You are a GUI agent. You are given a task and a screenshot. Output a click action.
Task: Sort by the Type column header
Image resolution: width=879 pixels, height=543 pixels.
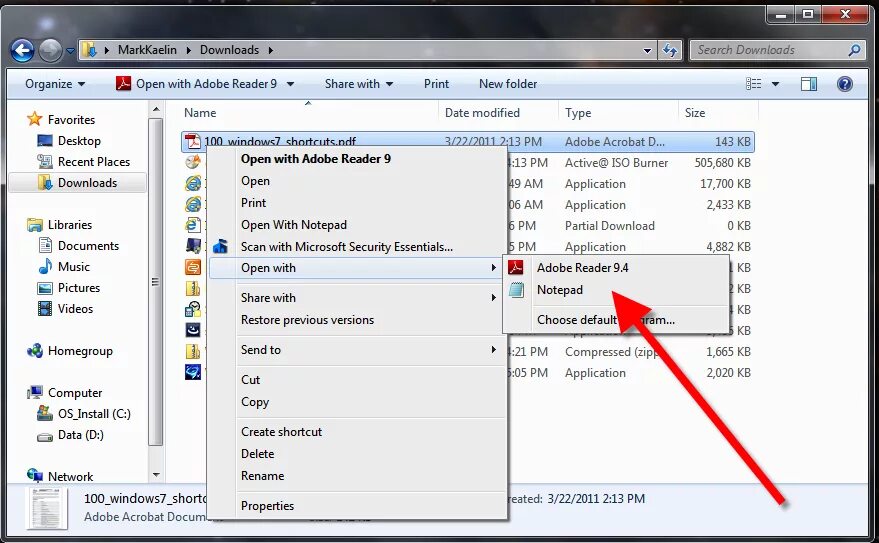578,113
